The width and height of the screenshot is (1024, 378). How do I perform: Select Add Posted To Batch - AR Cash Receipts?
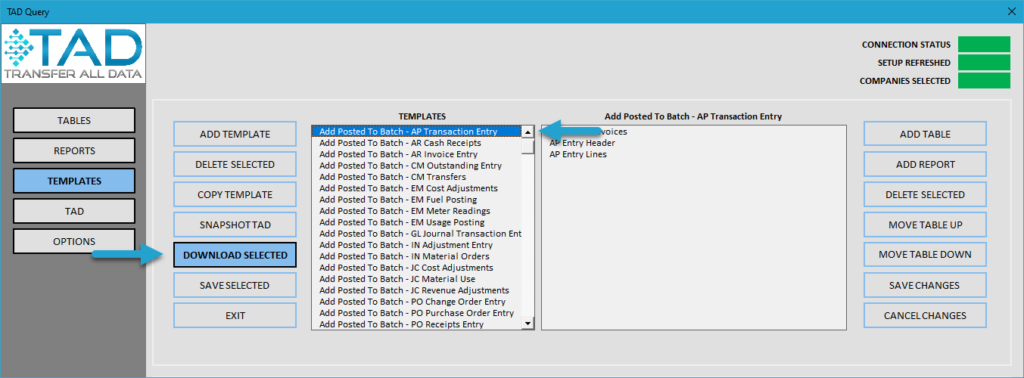tap(417, 142)
